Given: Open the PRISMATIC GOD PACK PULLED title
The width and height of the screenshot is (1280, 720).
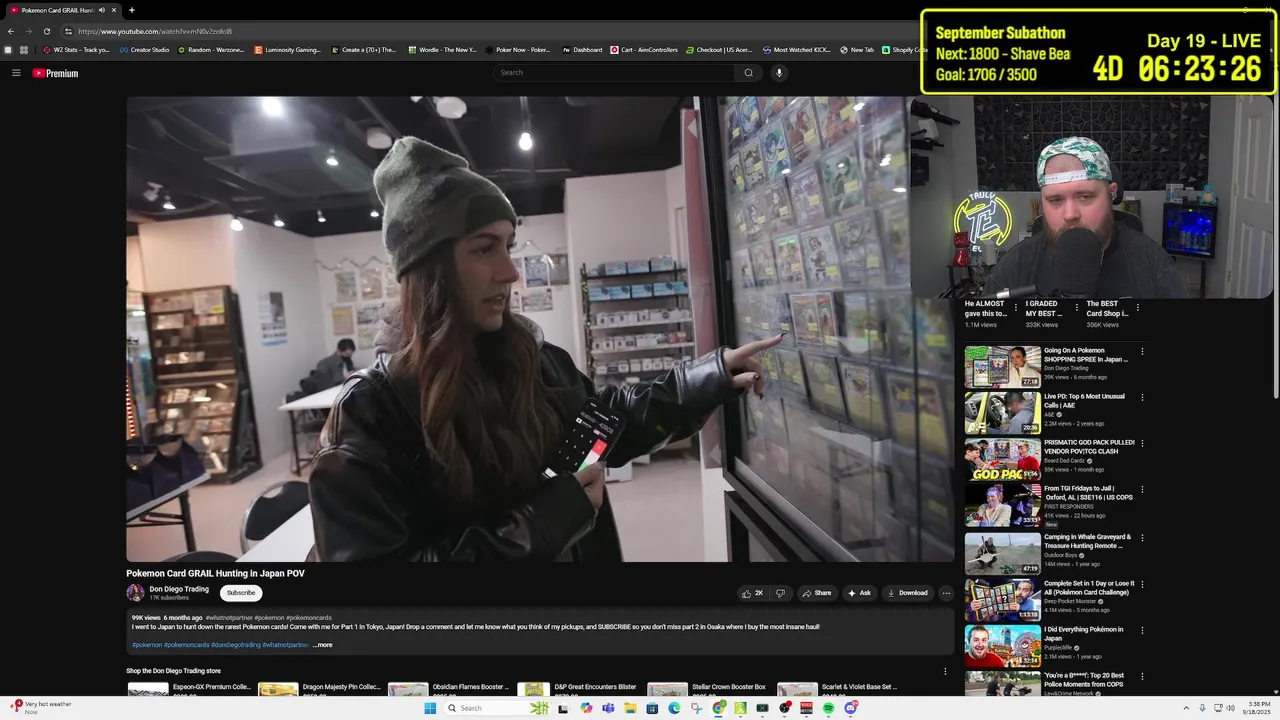Looking at the screenshot, I should (x=1089, y=447).
